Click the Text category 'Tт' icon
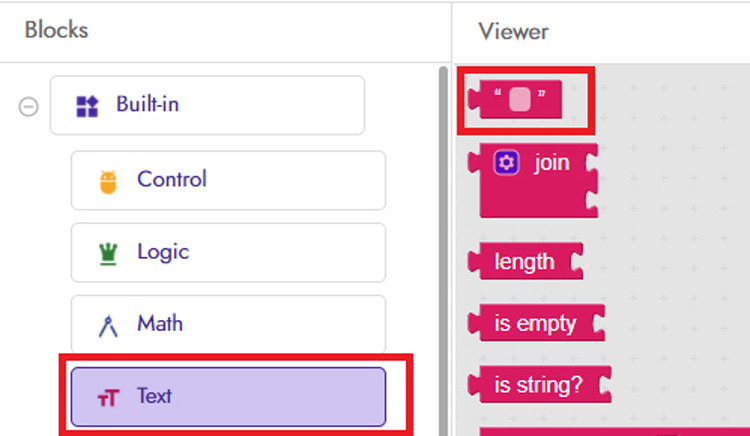The image size is (750, 436). (x=108, y=397)
